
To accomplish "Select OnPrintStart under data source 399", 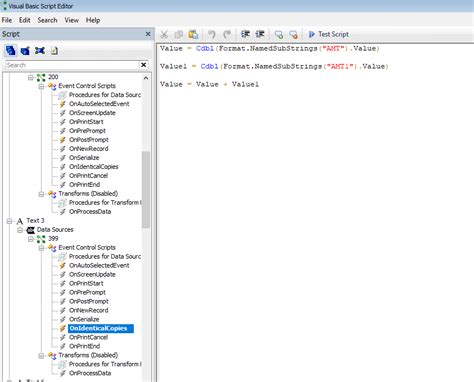I will [x=86, y=283].
